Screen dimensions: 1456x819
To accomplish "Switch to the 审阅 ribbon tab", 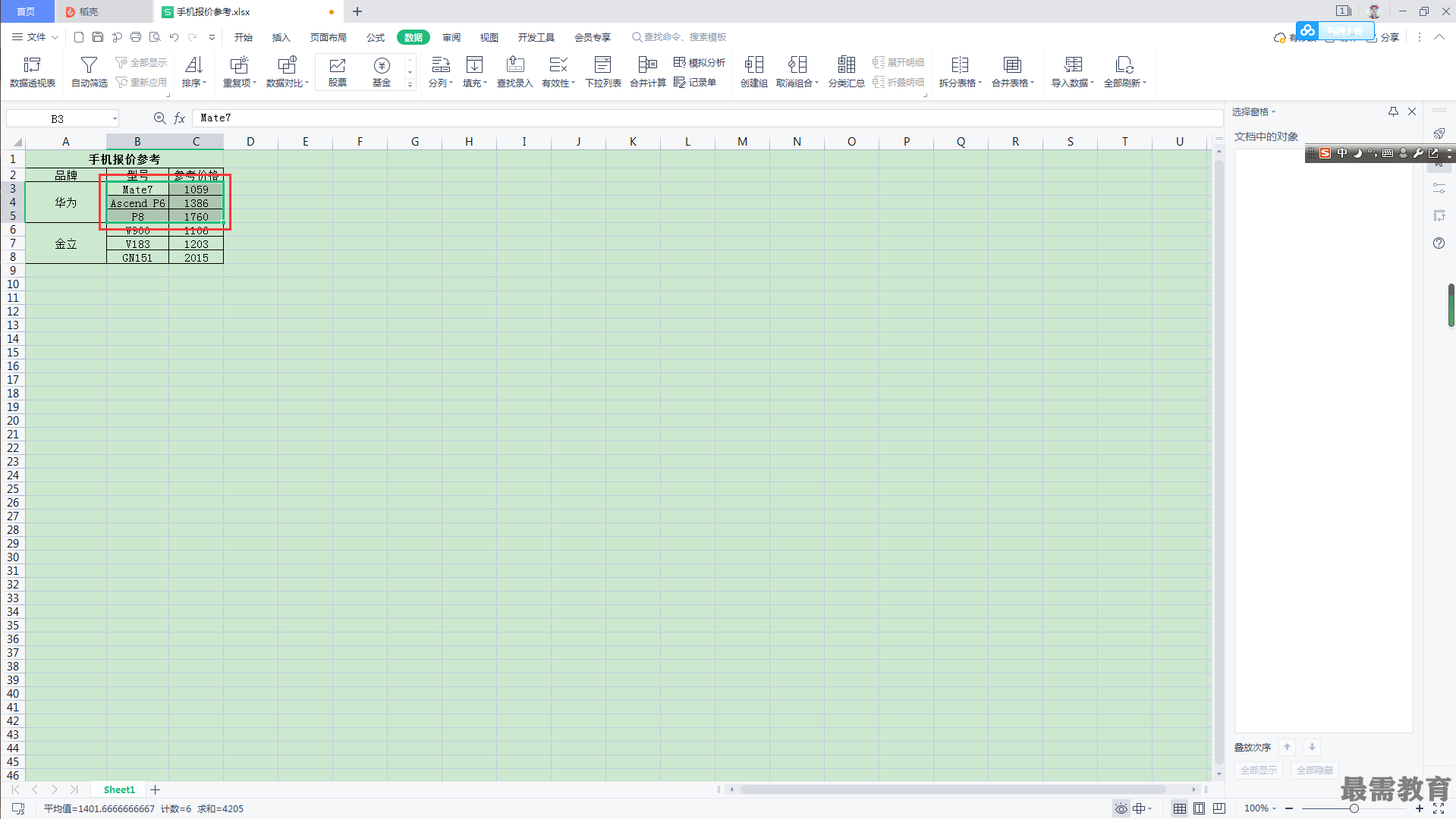I will point(451,37).
